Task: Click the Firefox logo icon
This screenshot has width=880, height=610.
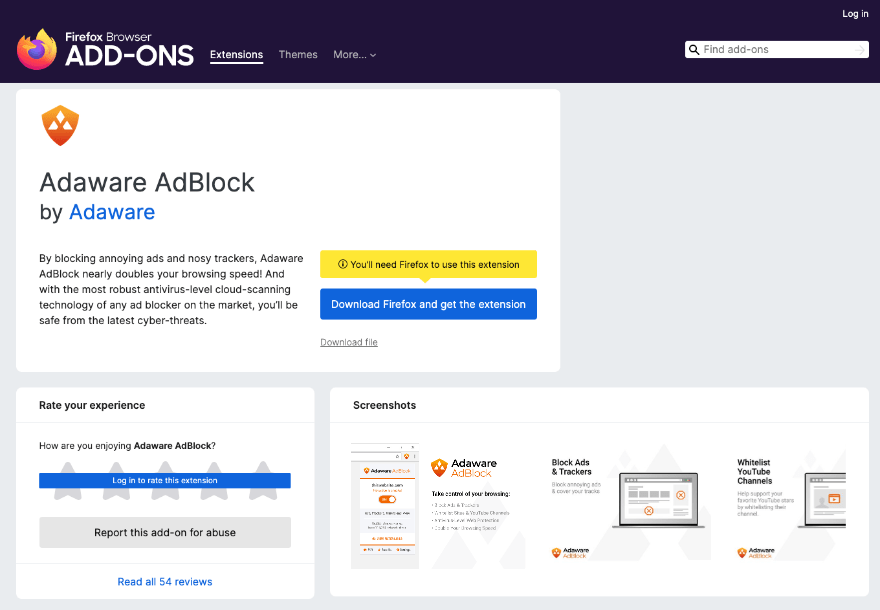Action: pos(37,49)
